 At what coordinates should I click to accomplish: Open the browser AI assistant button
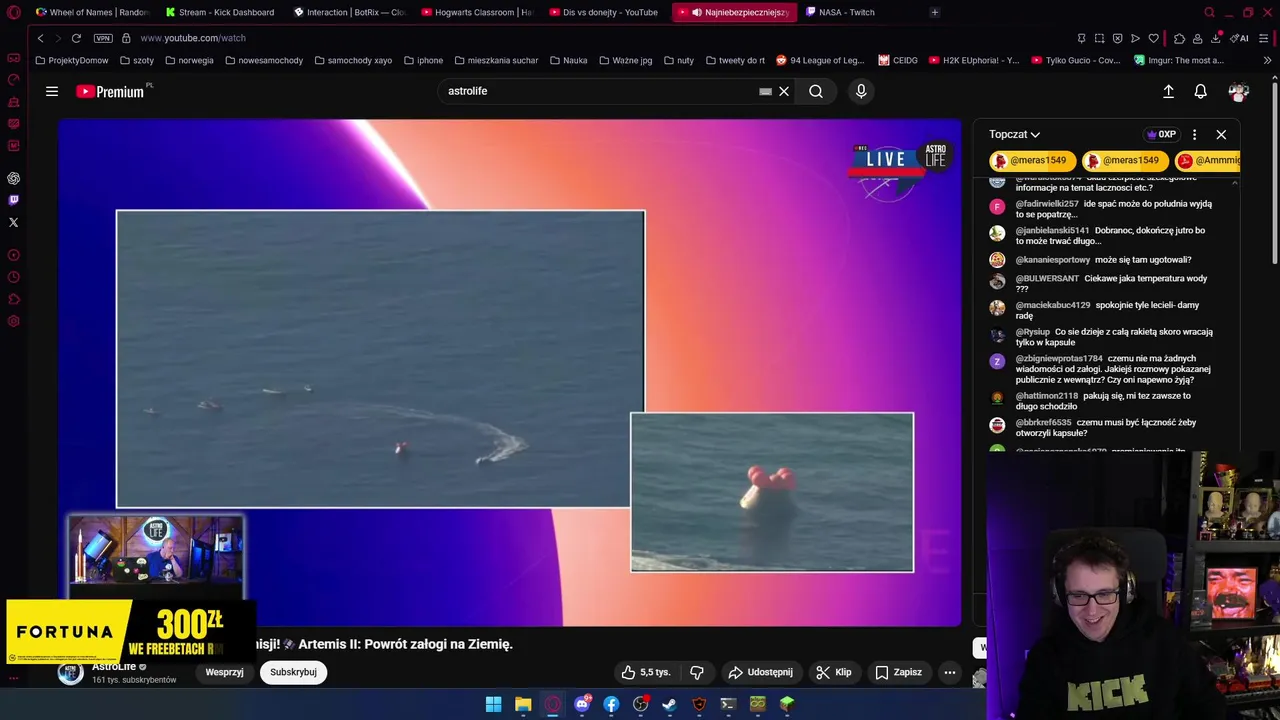1239,38
